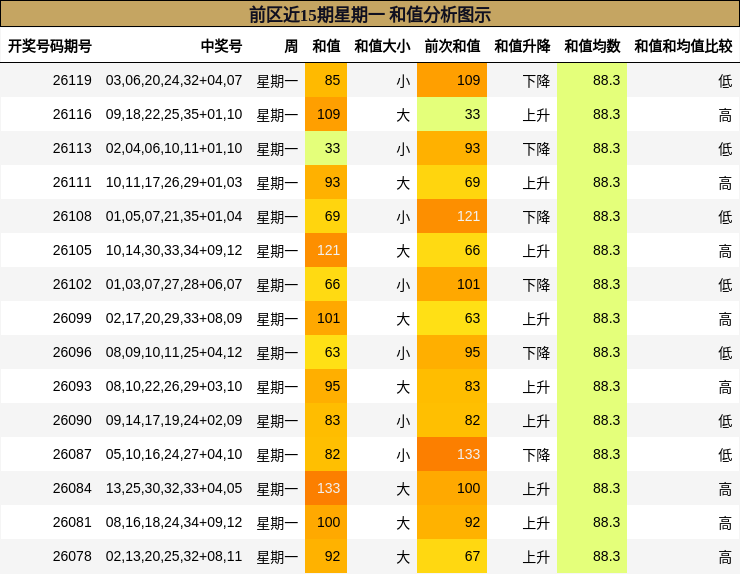Click 低 in row 26113
Viewport: 740px width, 574px height.
[725, 149]
